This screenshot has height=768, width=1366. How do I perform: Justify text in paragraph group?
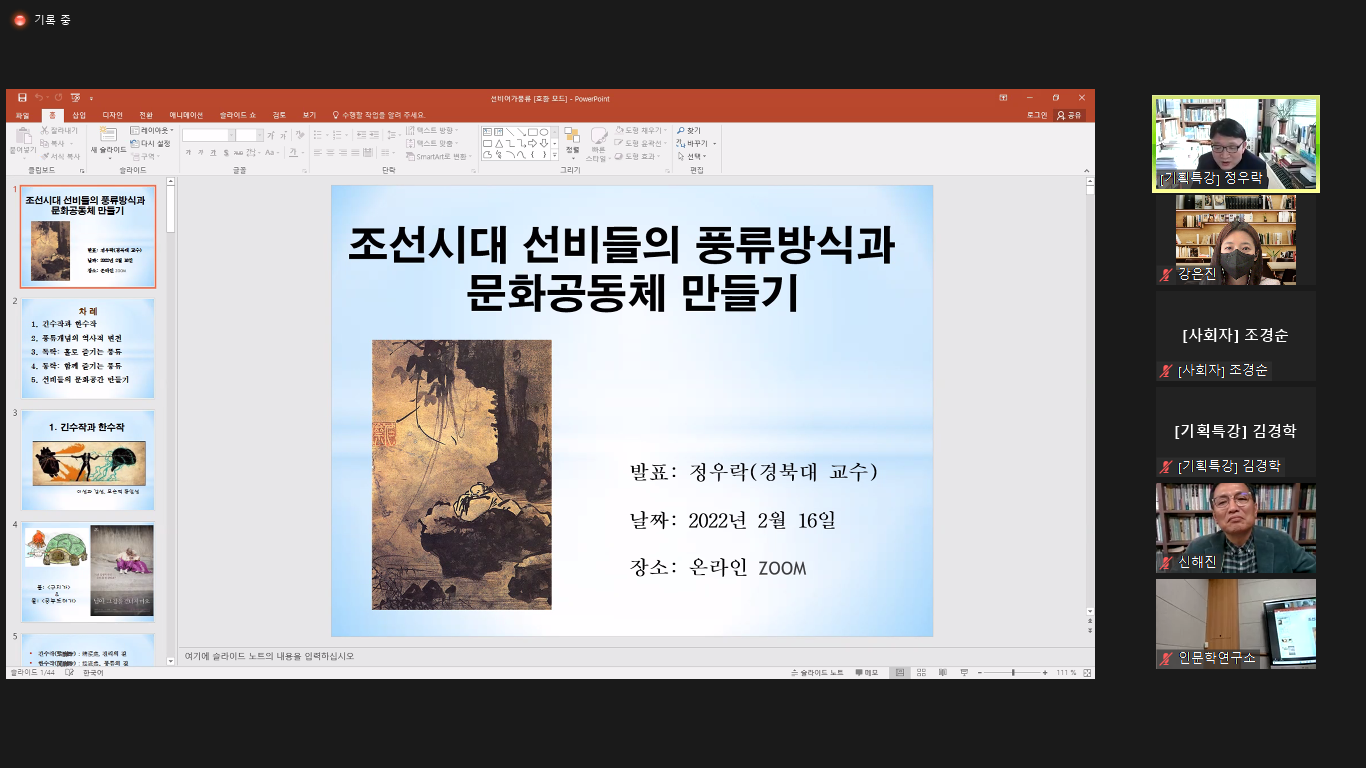[355, 152]
